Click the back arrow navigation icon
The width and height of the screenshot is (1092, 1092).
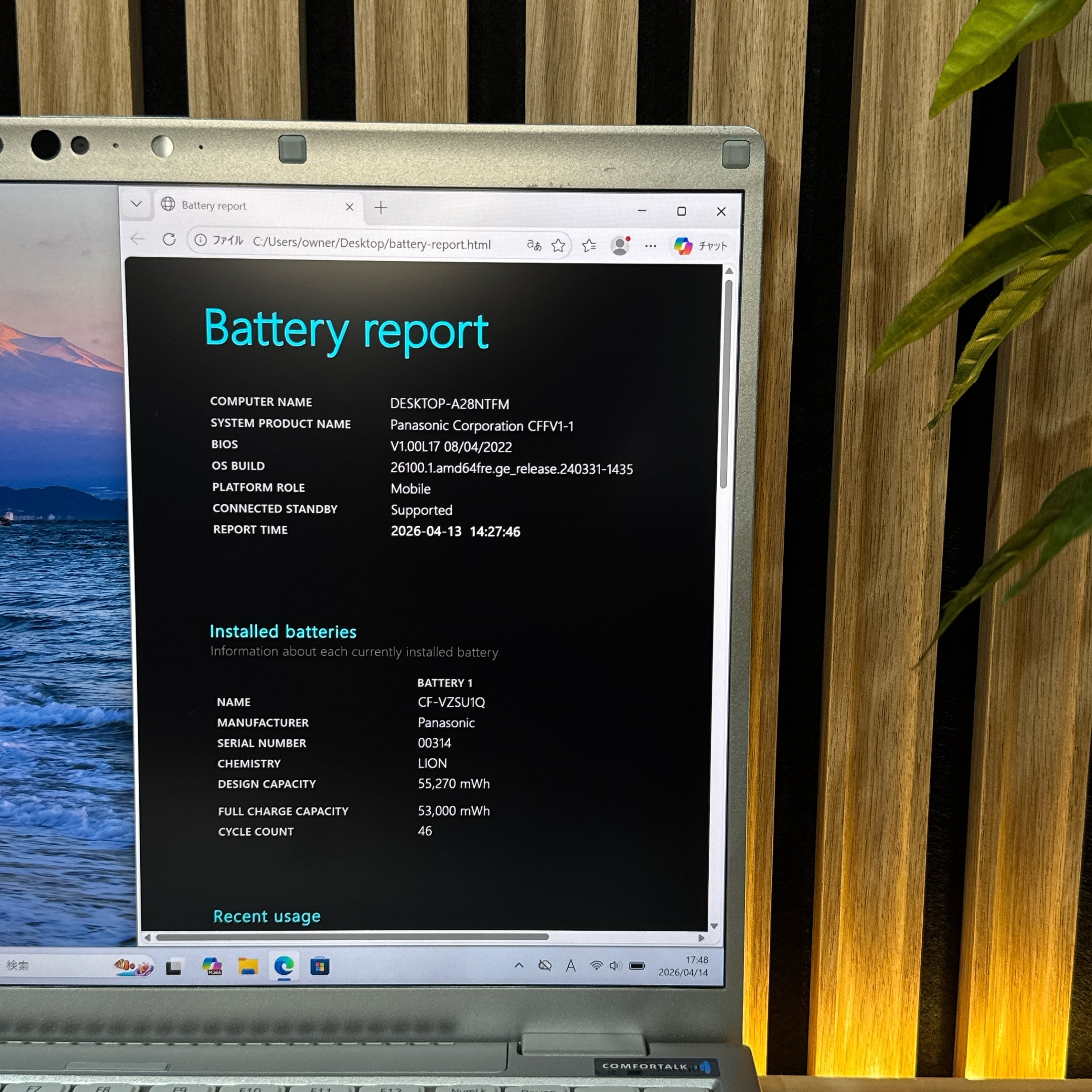click(138, 239)
